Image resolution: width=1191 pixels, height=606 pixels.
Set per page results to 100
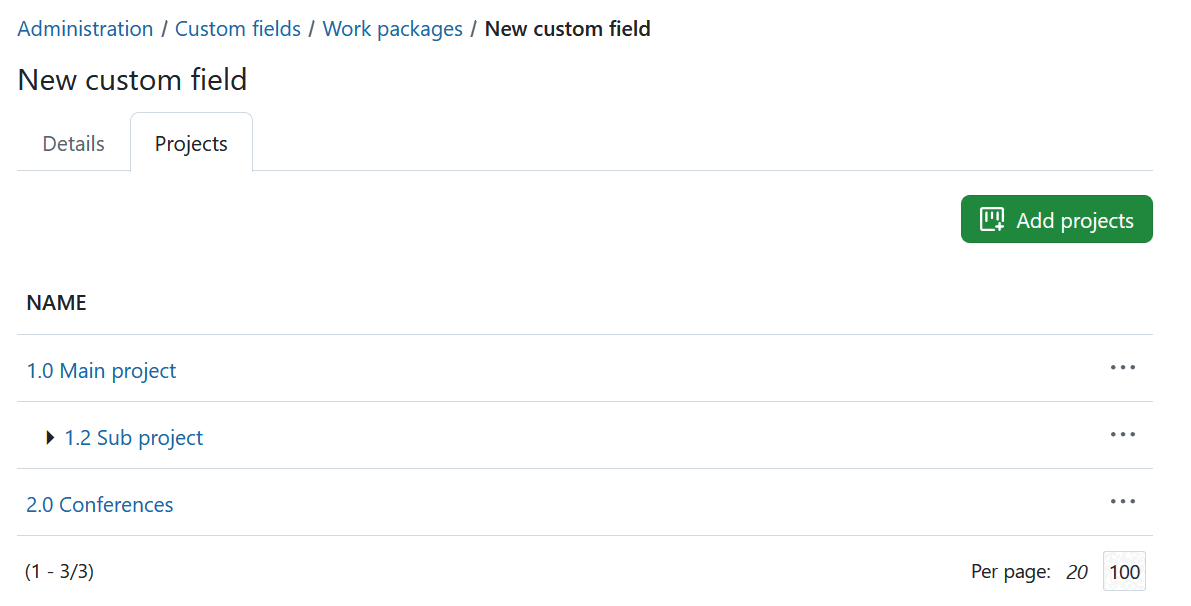(x=1124, y=571)
